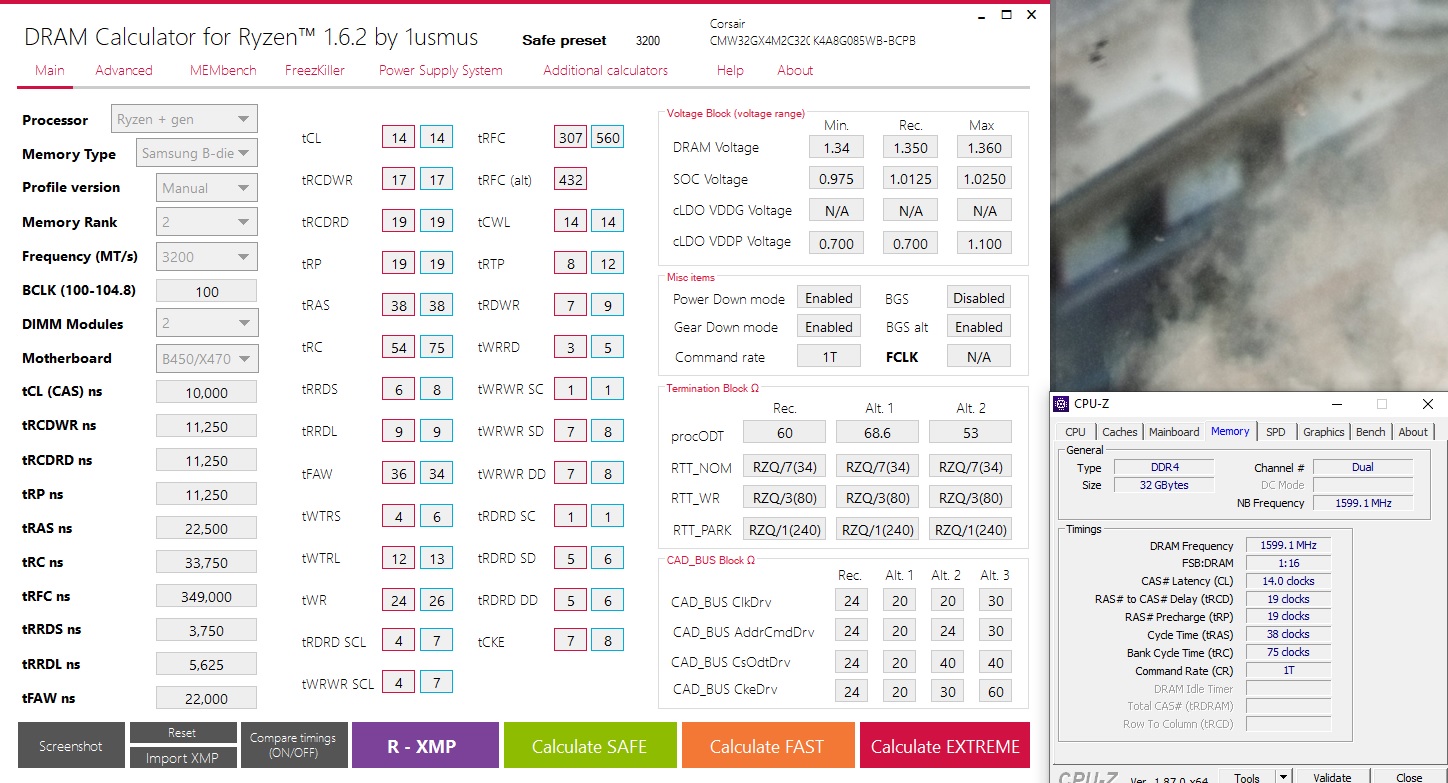
Task: Open the MEMbench tab
Action: pyautogui.click(x=223, y=70)
